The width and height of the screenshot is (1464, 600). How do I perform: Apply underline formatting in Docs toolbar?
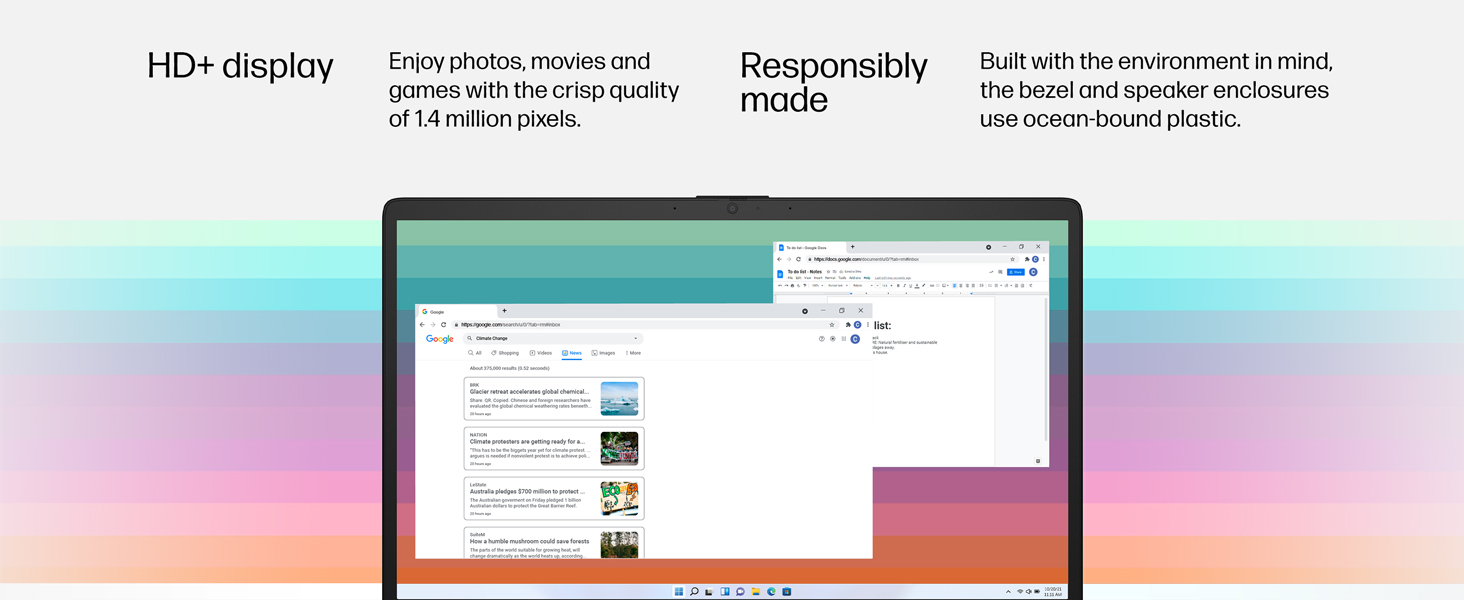click(911, 285)
